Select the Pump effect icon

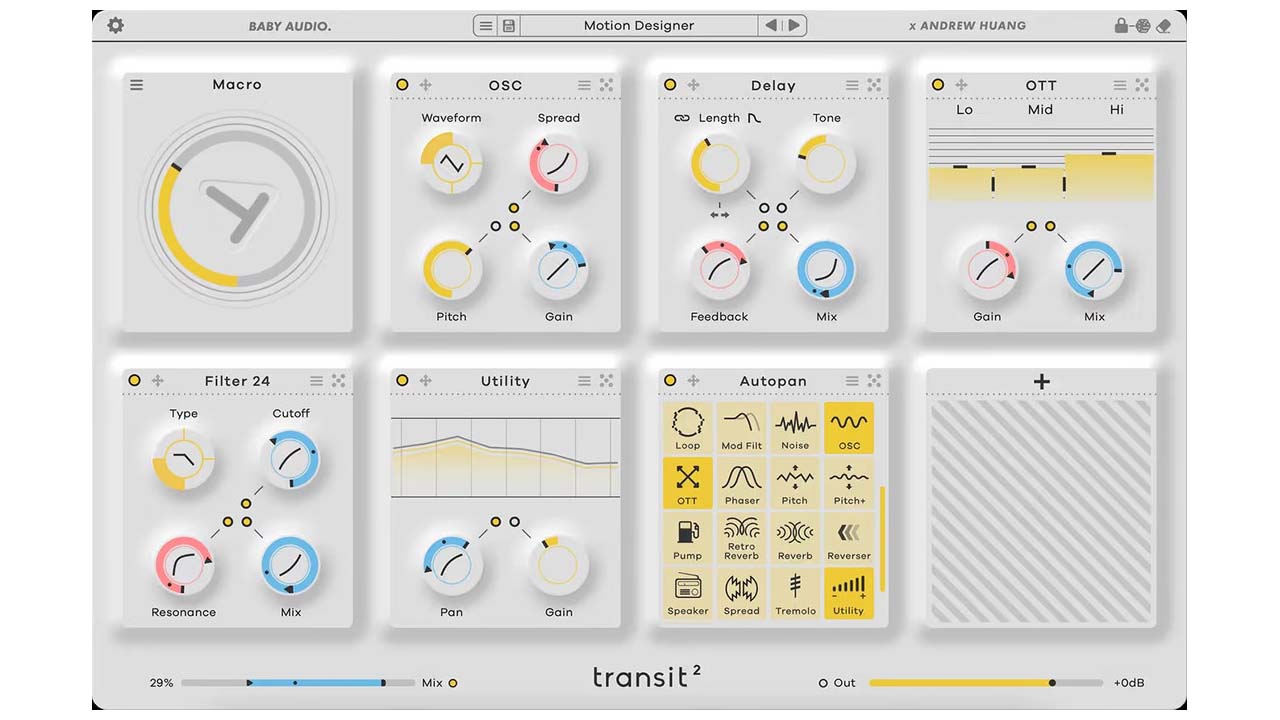coord(687,538)
